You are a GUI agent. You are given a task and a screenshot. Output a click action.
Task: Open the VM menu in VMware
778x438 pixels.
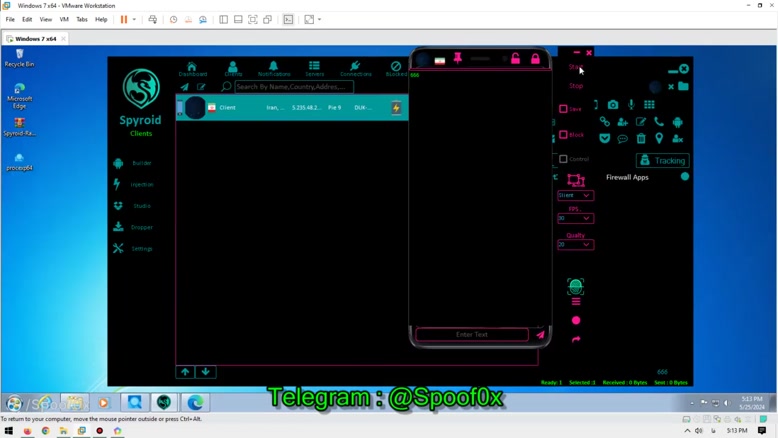pyautogui.click(x=64, y=19)
